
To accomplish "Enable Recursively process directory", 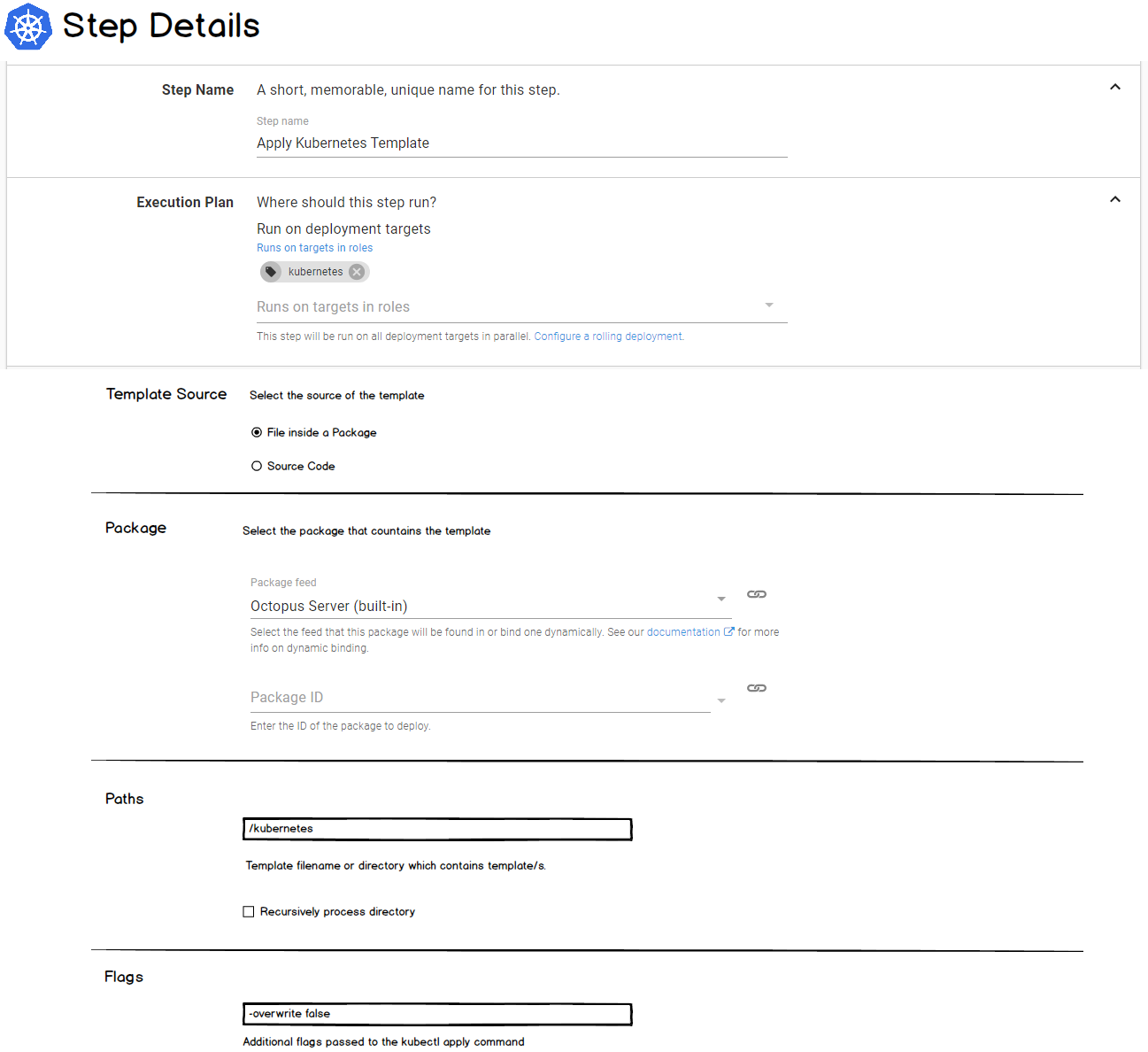I will click(x=248, y=911).
